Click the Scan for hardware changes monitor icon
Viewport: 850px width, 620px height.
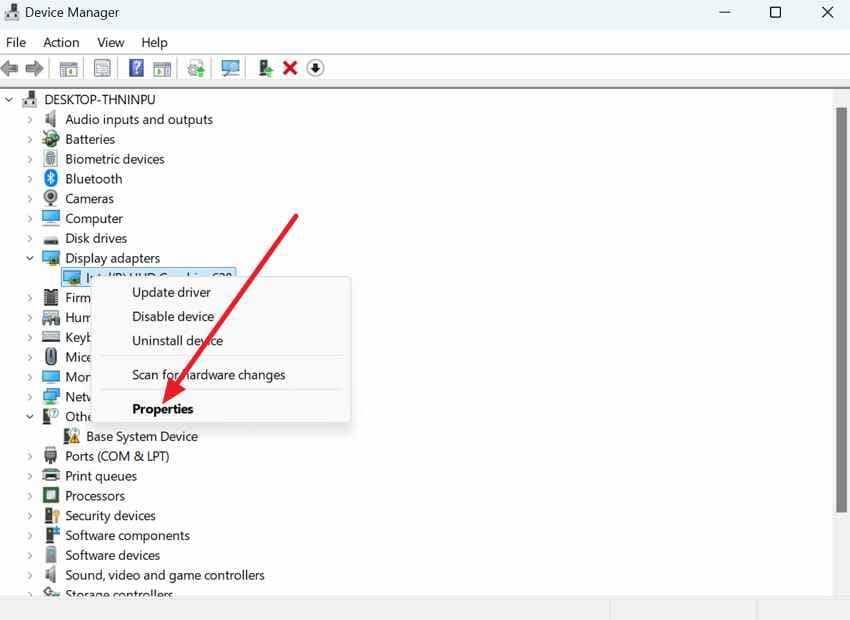(230, 68)
